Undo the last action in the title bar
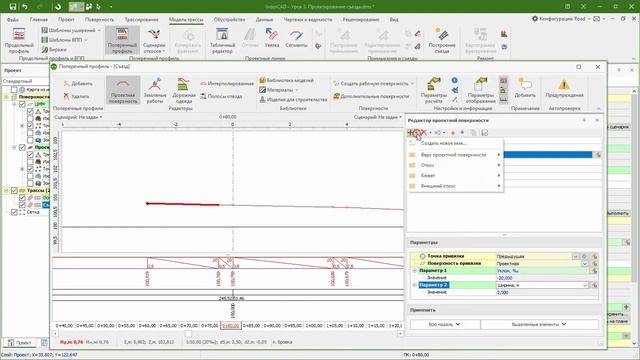The width and height of the screenshot is (640, 360). pyautogui.click(x=25, y=7)
